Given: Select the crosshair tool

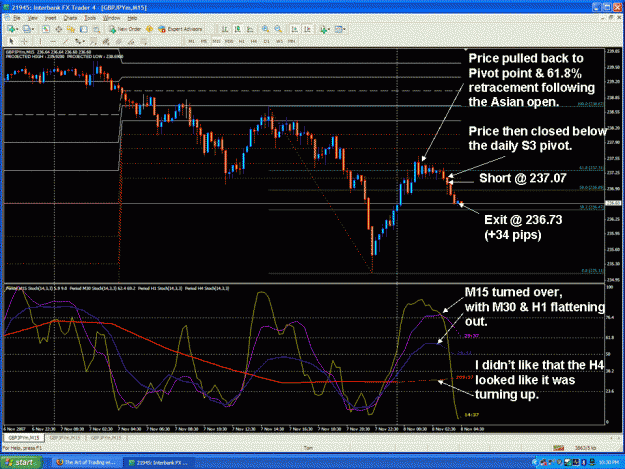Looking at the screenshot, I should click(24, 41).
